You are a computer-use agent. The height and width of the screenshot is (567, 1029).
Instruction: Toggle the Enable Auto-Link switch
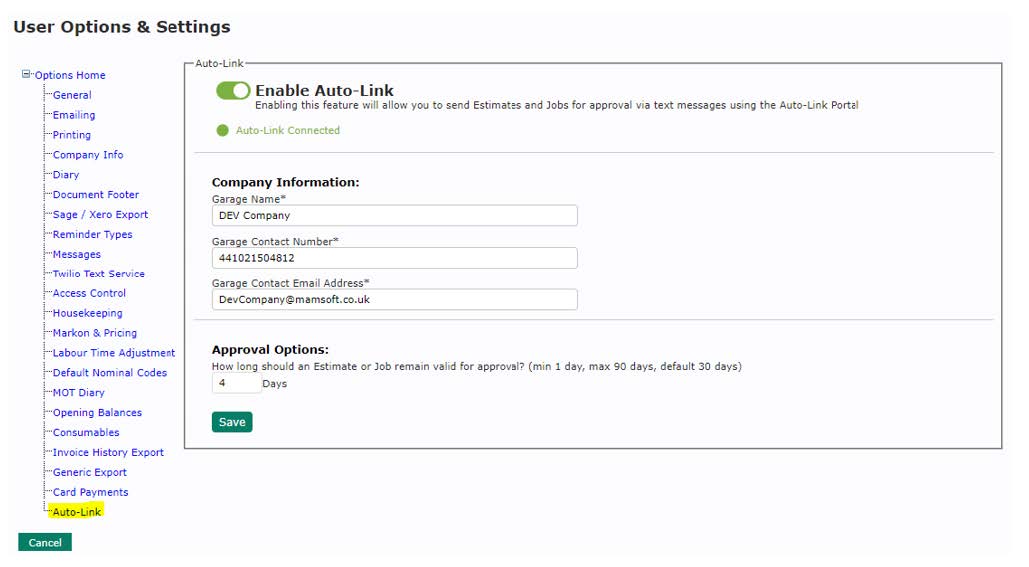(x=233, y=91)
